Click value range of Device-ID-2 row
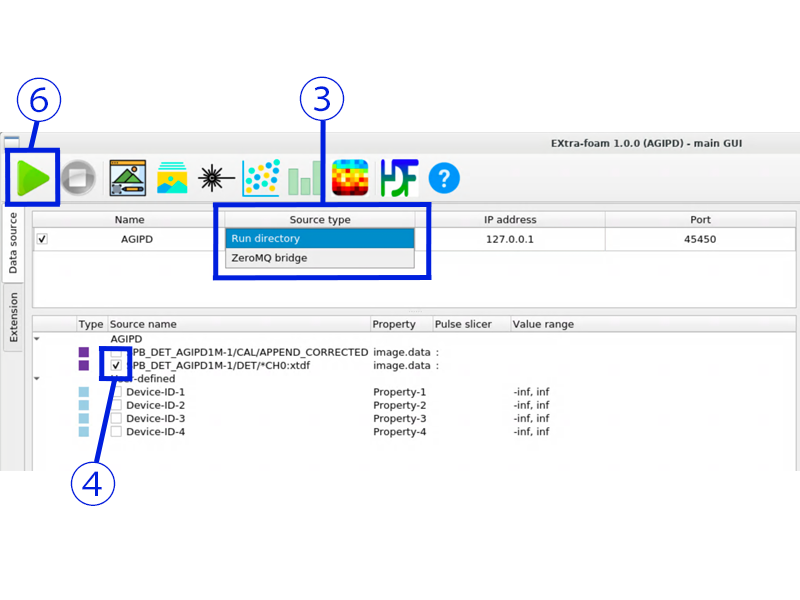Image resolution: width=800 pixels, height=600 pixels. (x=531, y=405)
